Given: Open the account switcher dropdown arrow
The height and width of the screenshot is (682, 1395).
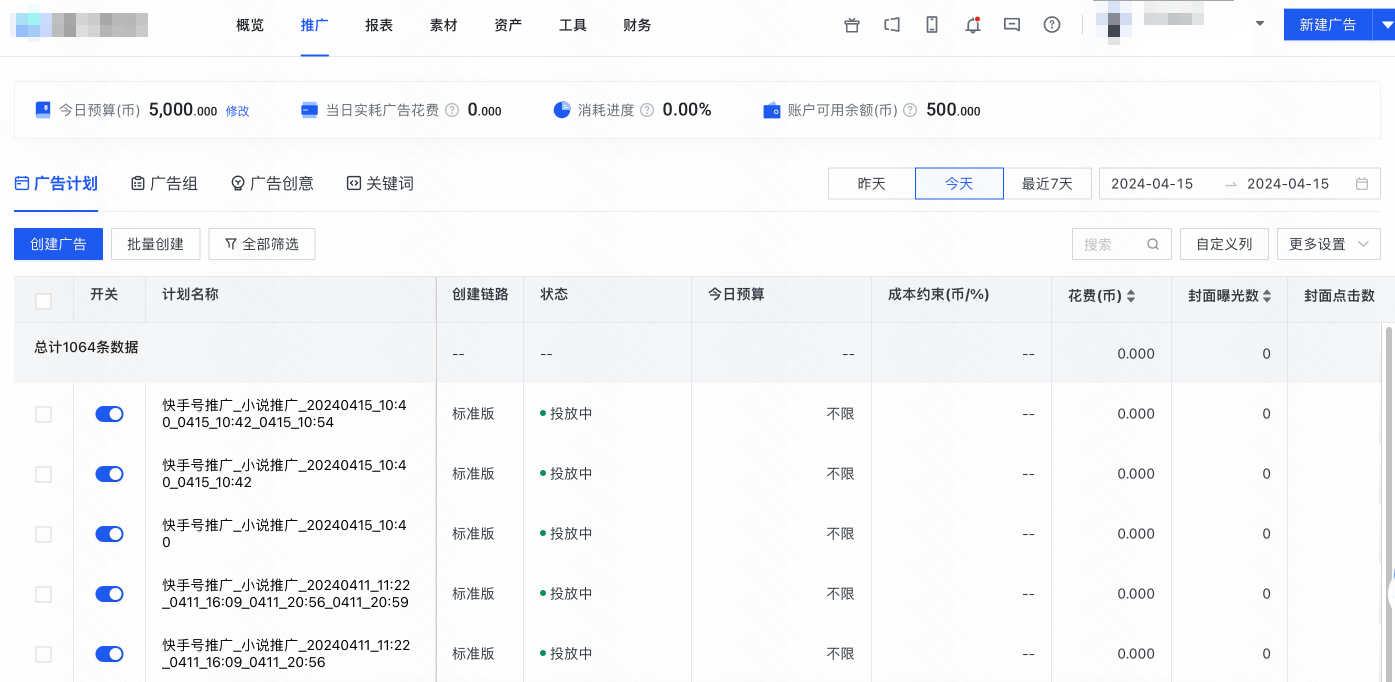Looking at the screenshot, I should (1258, 22).
